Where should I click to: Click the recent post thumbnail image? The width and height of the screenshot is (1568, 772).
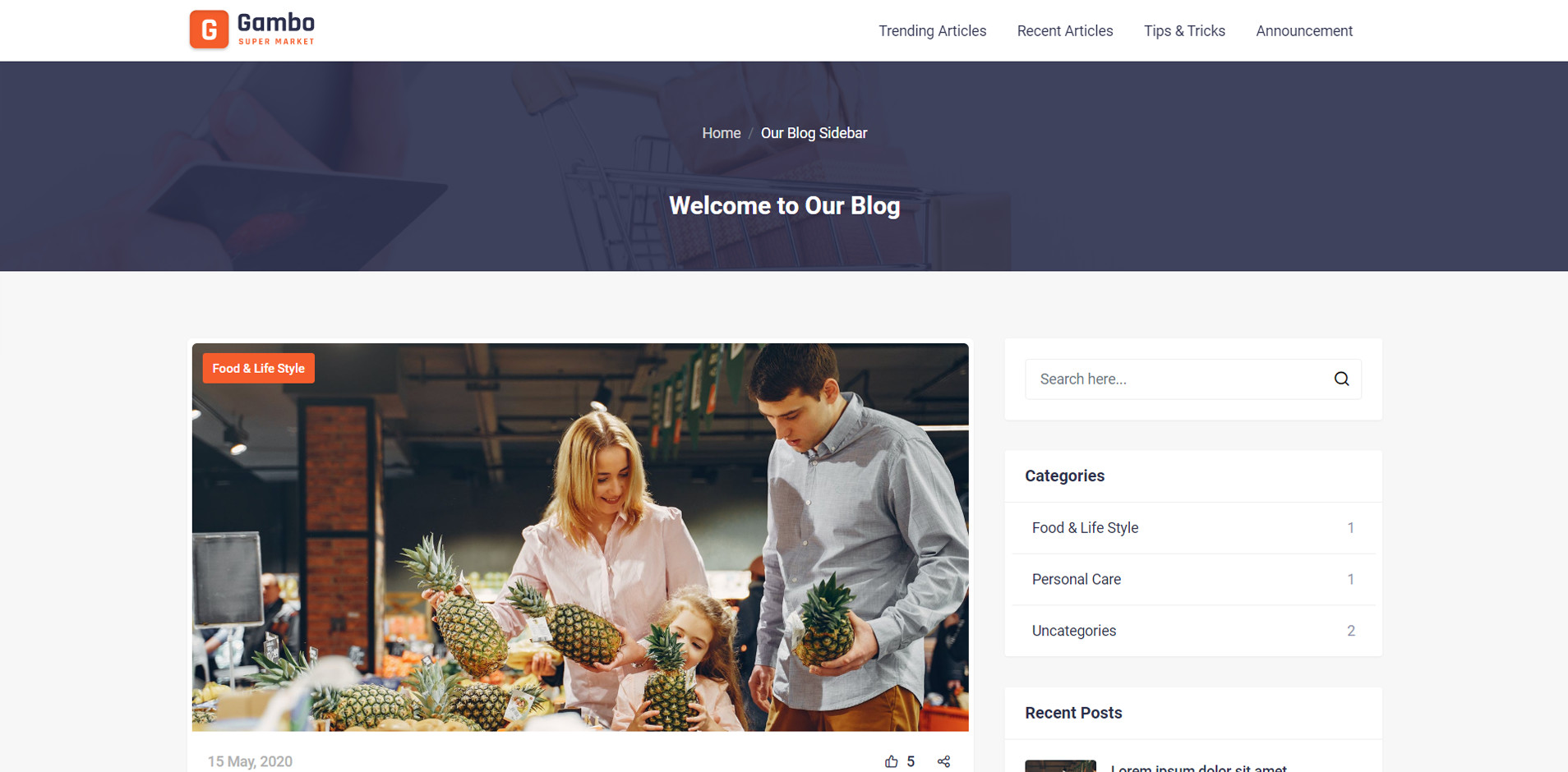tap(1060, 766)
